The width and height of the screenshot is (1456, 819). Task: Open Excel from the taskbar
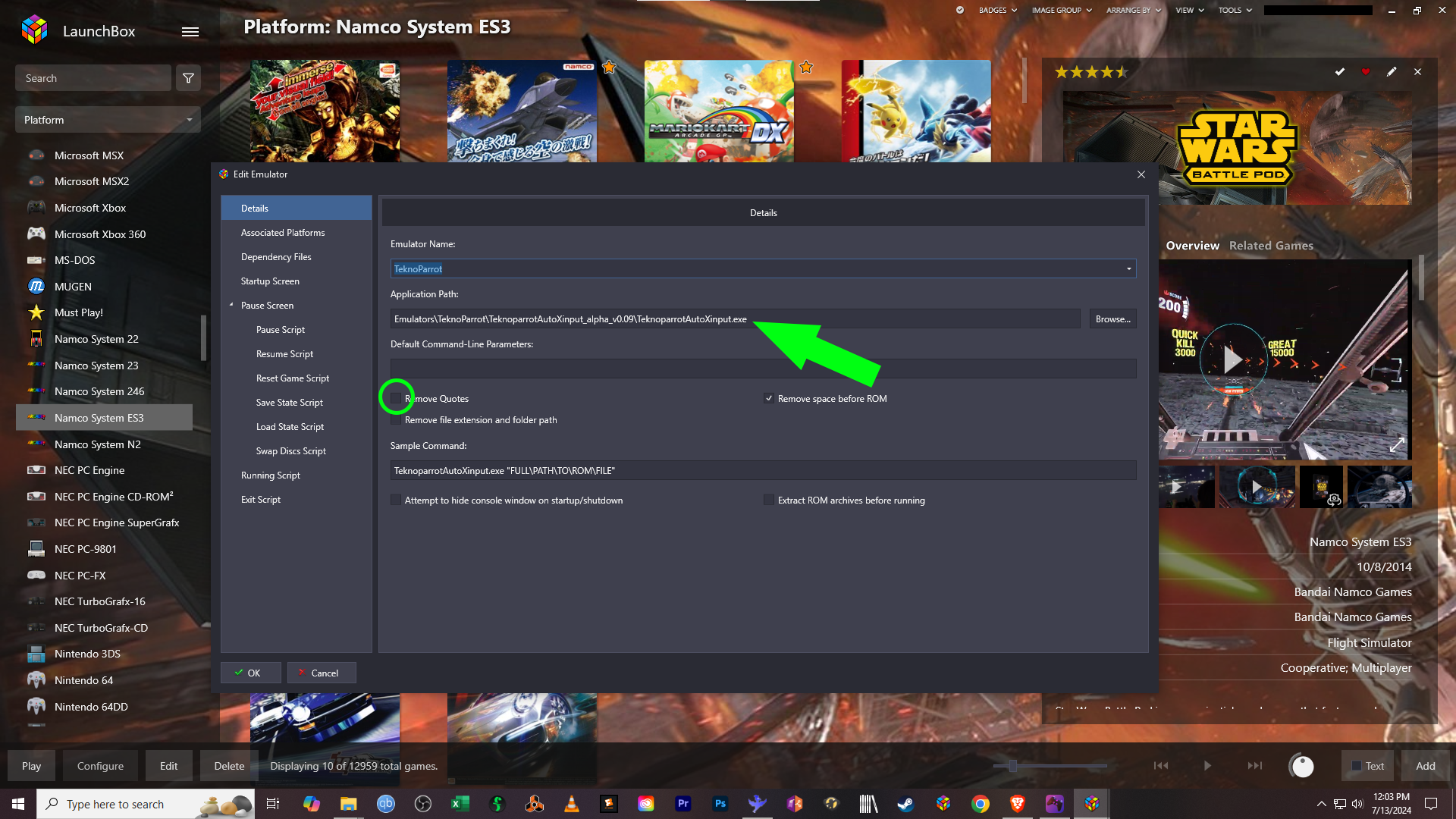click(460, 804)
